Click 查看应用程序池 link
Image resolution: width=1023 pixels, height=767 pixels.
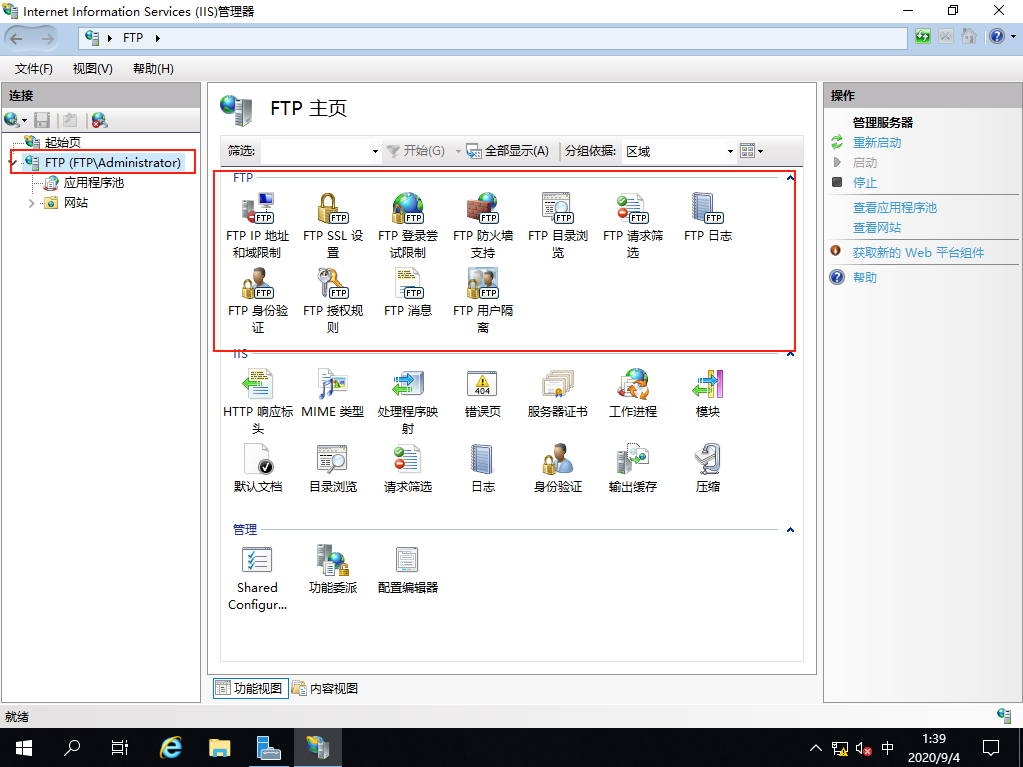tap(894, 207)
